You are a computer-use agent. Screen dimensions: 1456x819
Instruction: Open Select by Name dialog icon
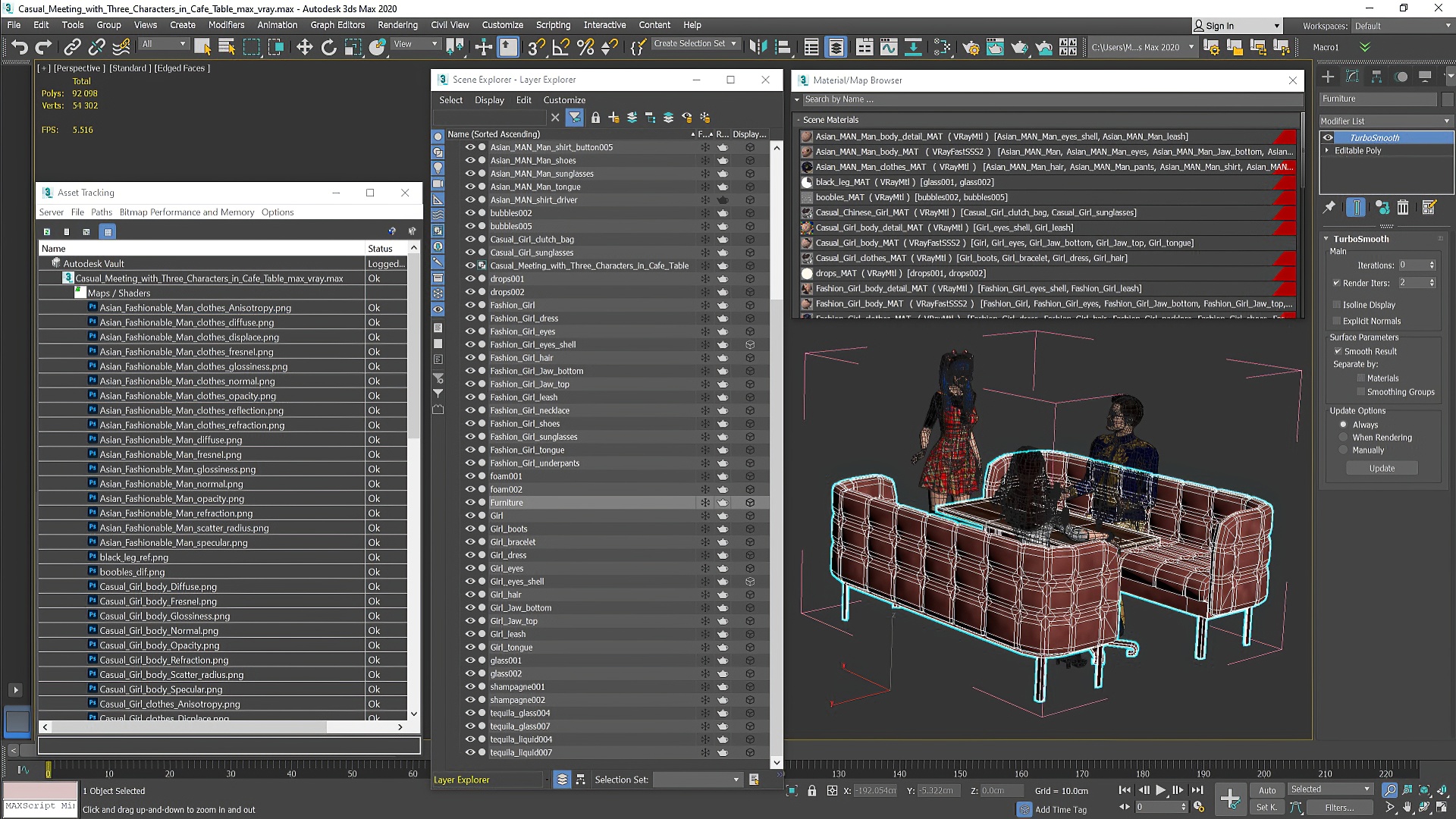point(227,47)
